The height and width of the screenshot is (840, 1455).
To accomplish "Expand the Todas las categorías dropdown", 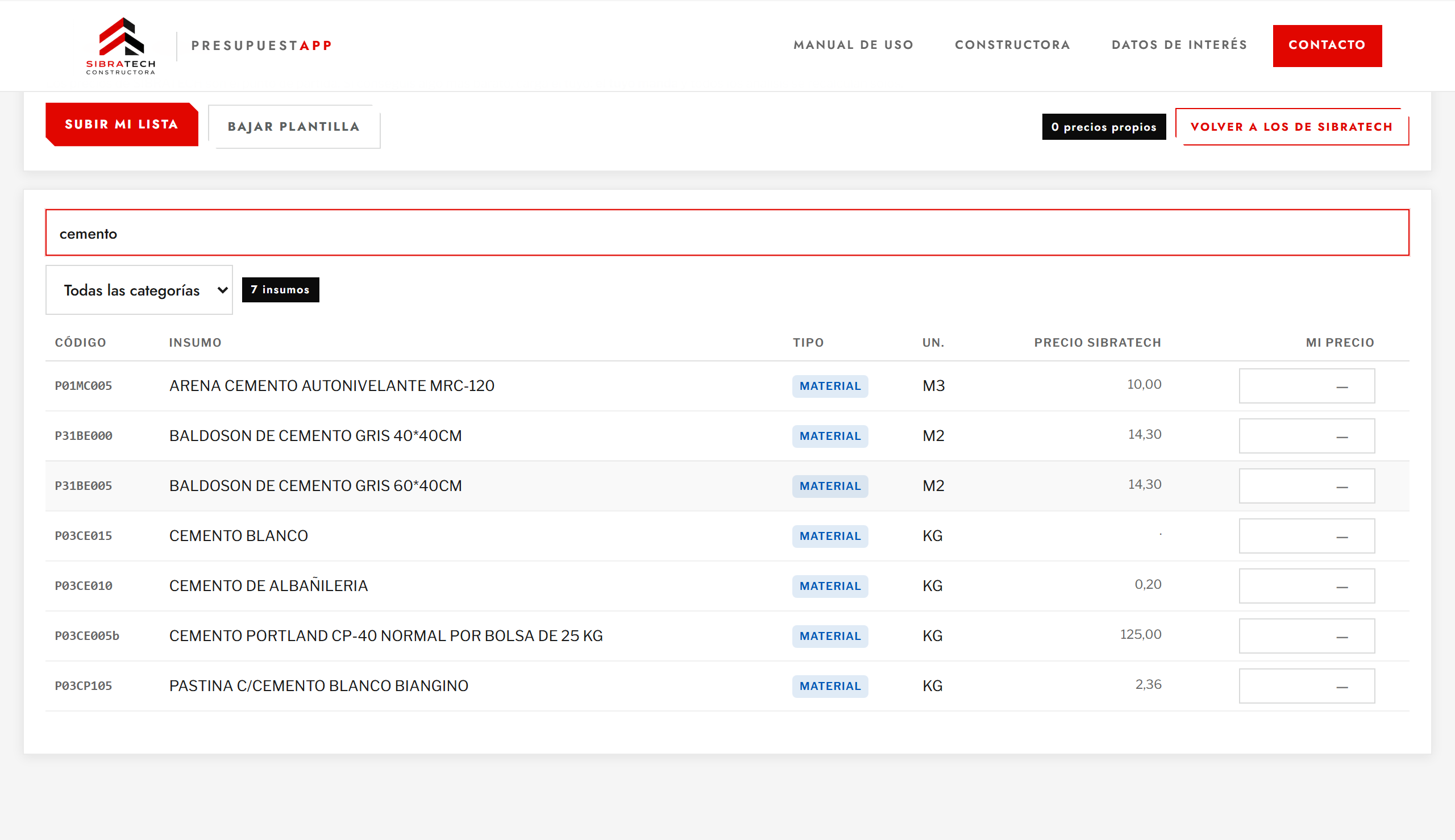I will (139, 290).
